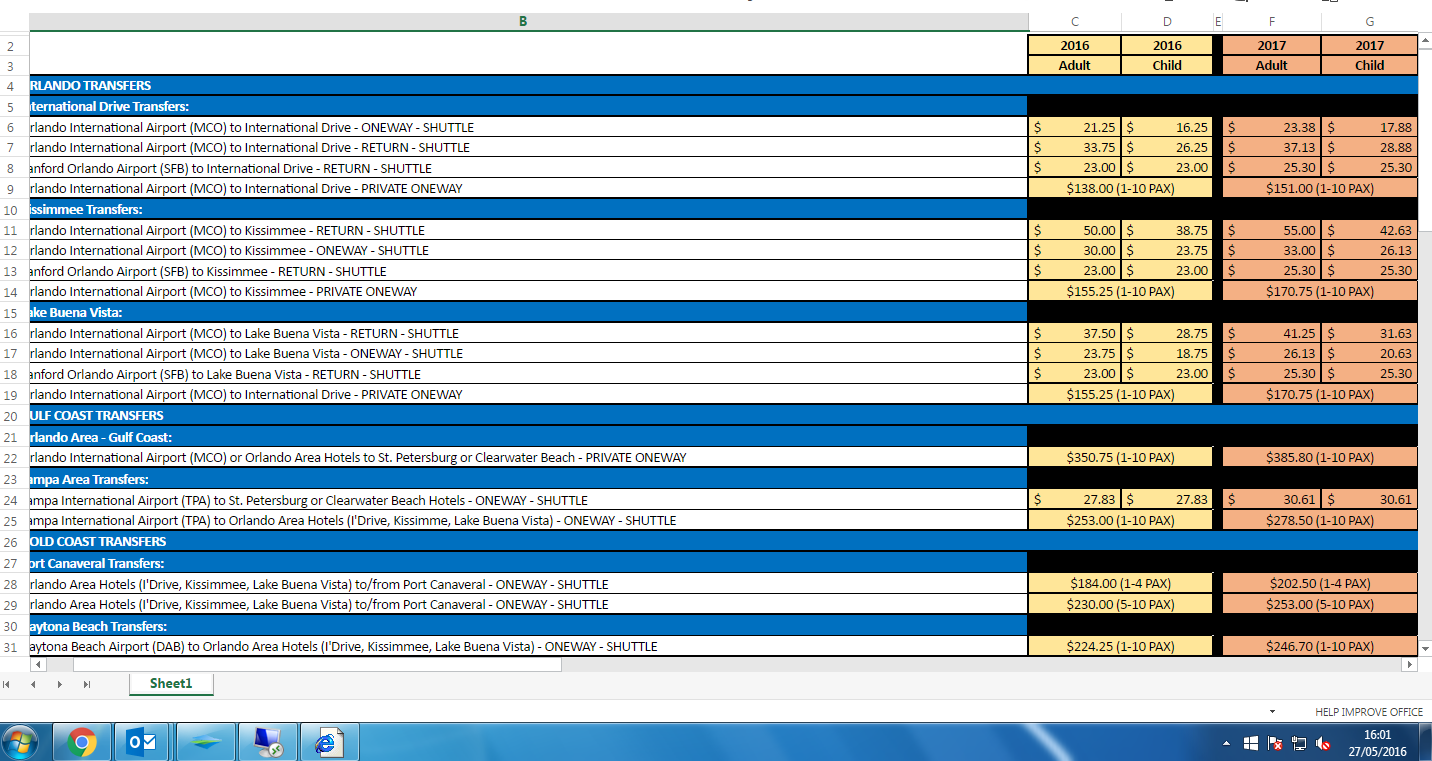Select row 31 header

[x=11, y=647]
